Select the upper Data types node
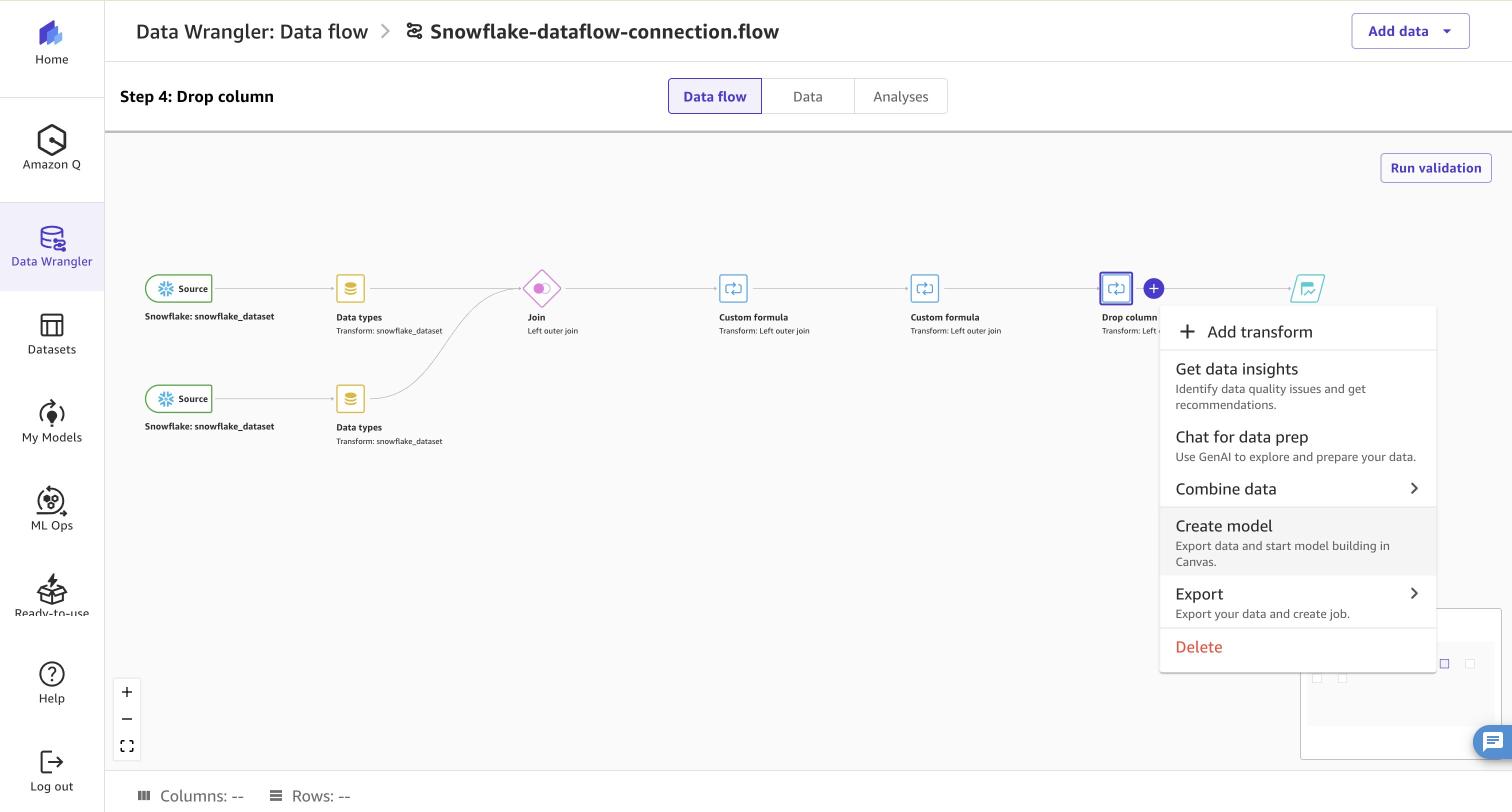This screenshot has height=812, width=1512. click(350, 288)
